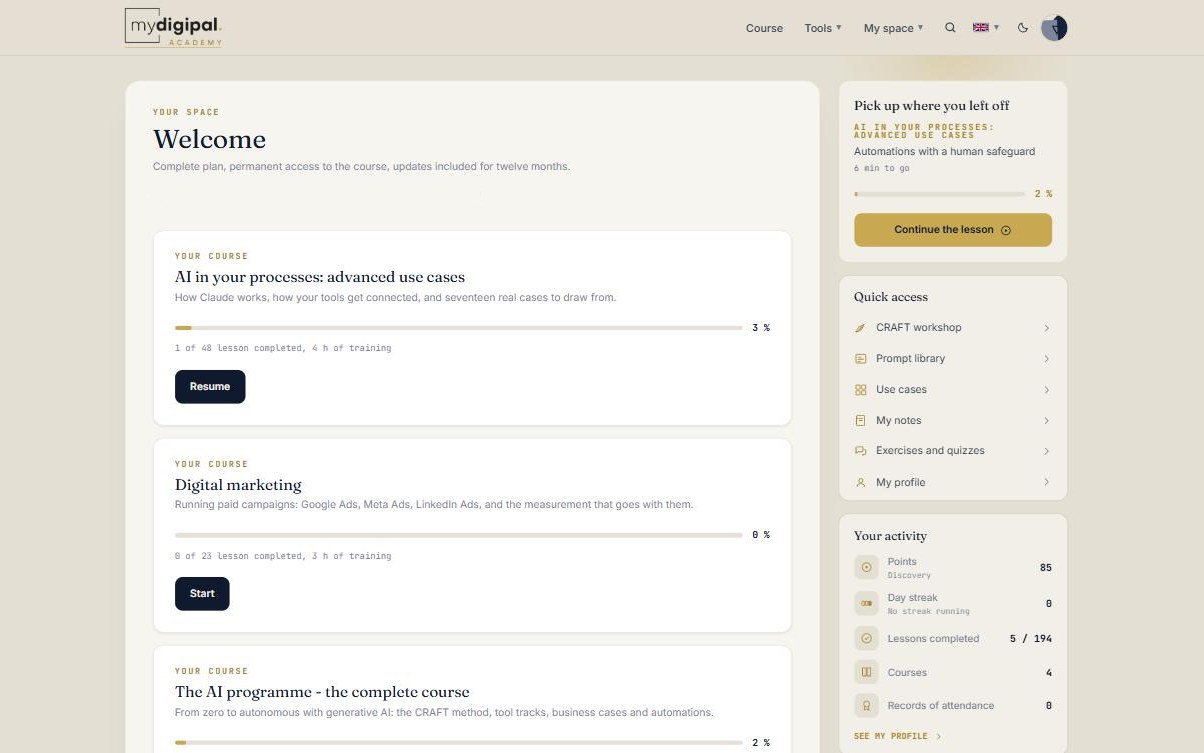The width and height of the screenshot is (1204, 753).
Task: Click the arrow after See my profile
Action: (x=938, y=736)
